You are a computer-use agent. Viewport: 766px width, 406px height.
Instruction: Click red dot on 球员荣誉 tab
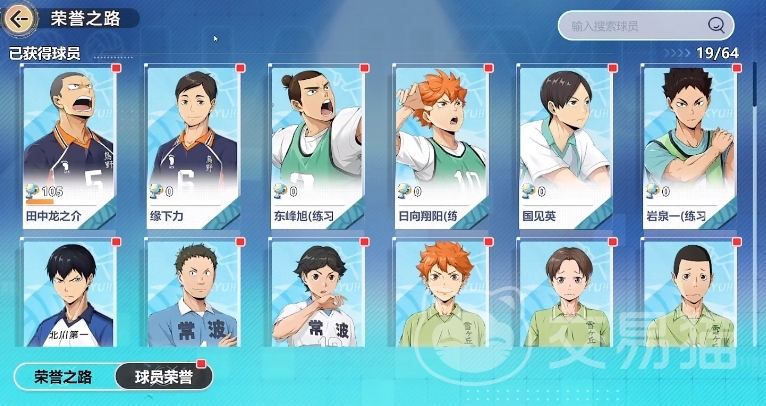point(200,363)
